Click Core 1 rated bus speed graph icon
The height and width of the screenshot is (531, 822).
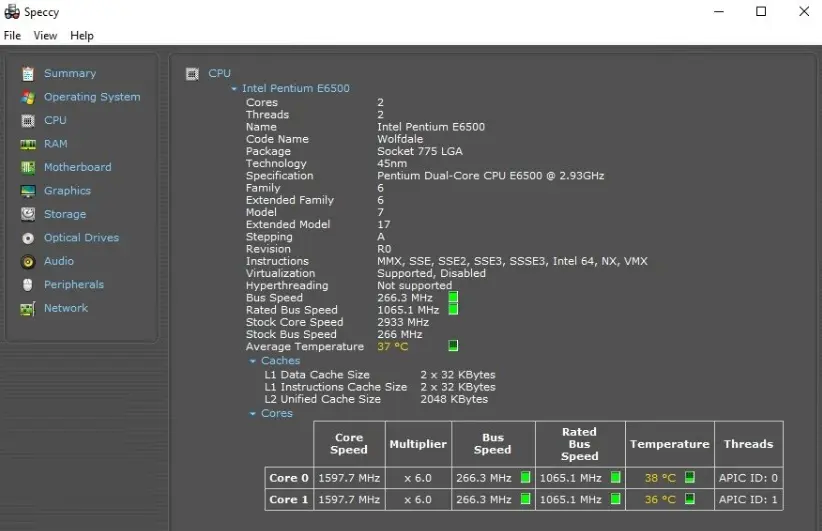616,499
